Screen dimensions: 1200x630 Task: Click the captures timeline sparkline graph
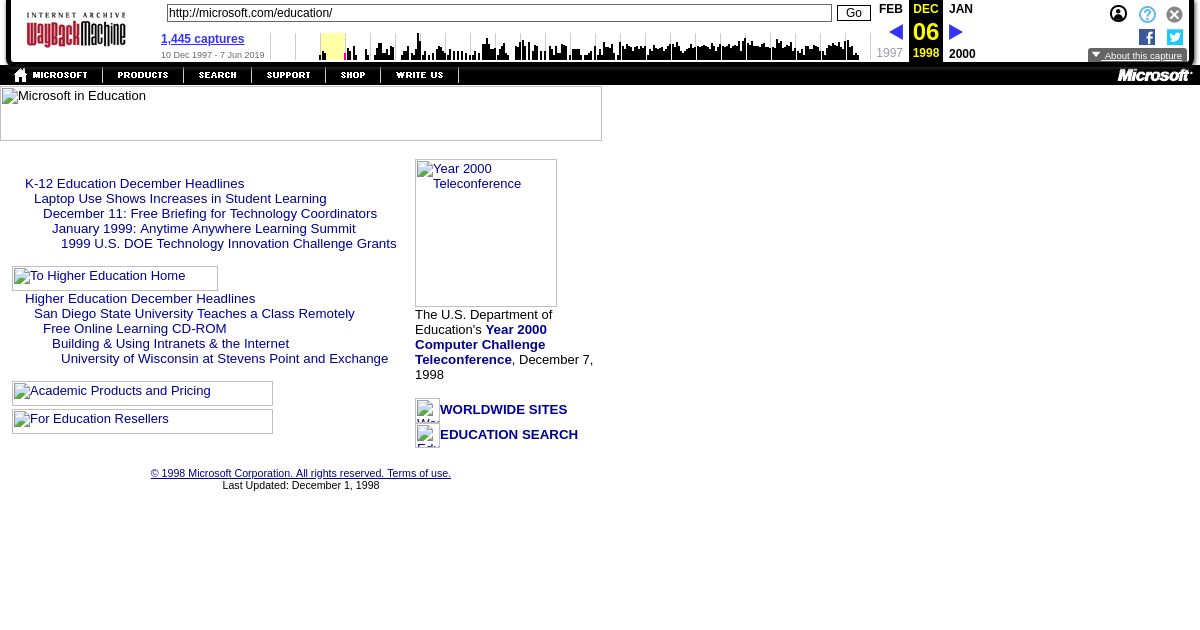click(570, 46)
